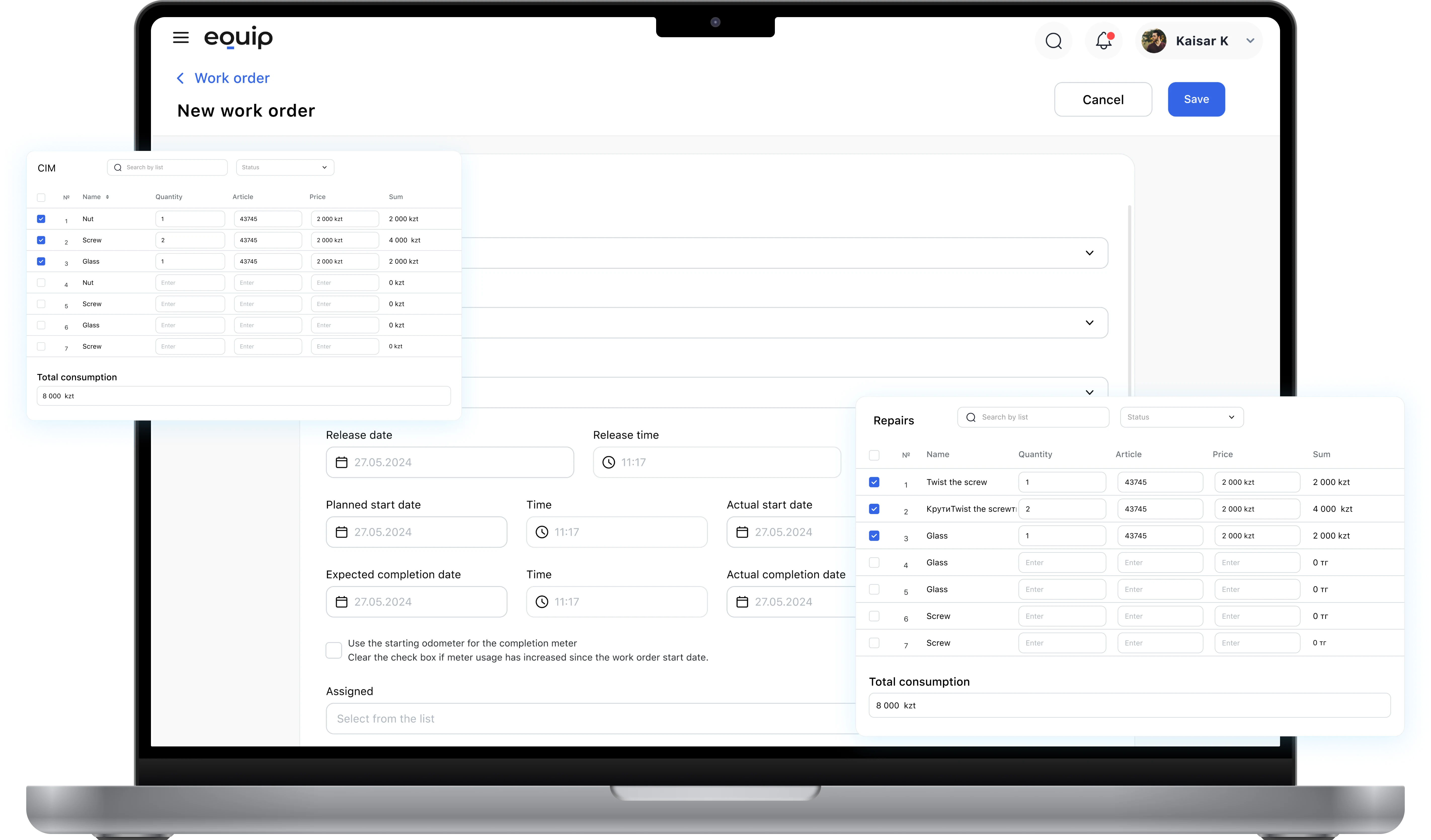Edit price field of Repairs row 3 Glass
The image size is (1431, 840).
[x=1257, y=536]
